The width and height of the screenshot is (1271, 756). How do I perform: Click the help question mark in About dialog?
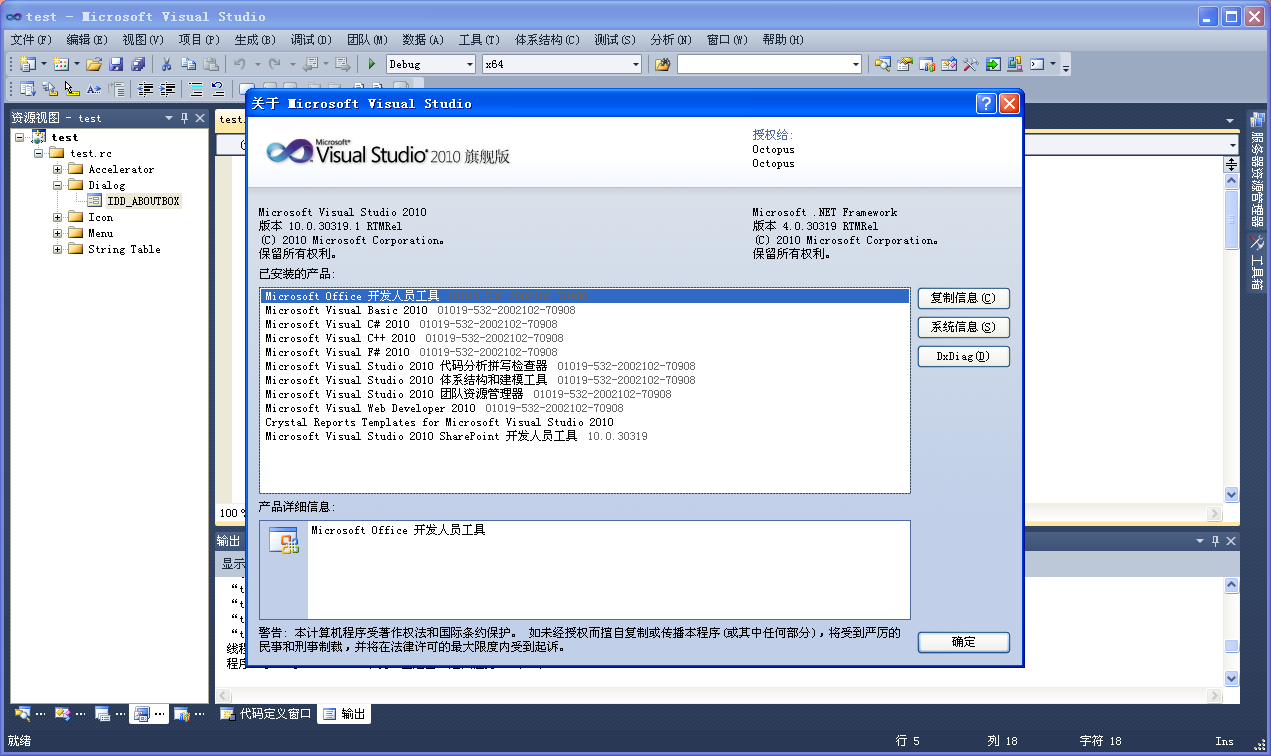(986, 103)
